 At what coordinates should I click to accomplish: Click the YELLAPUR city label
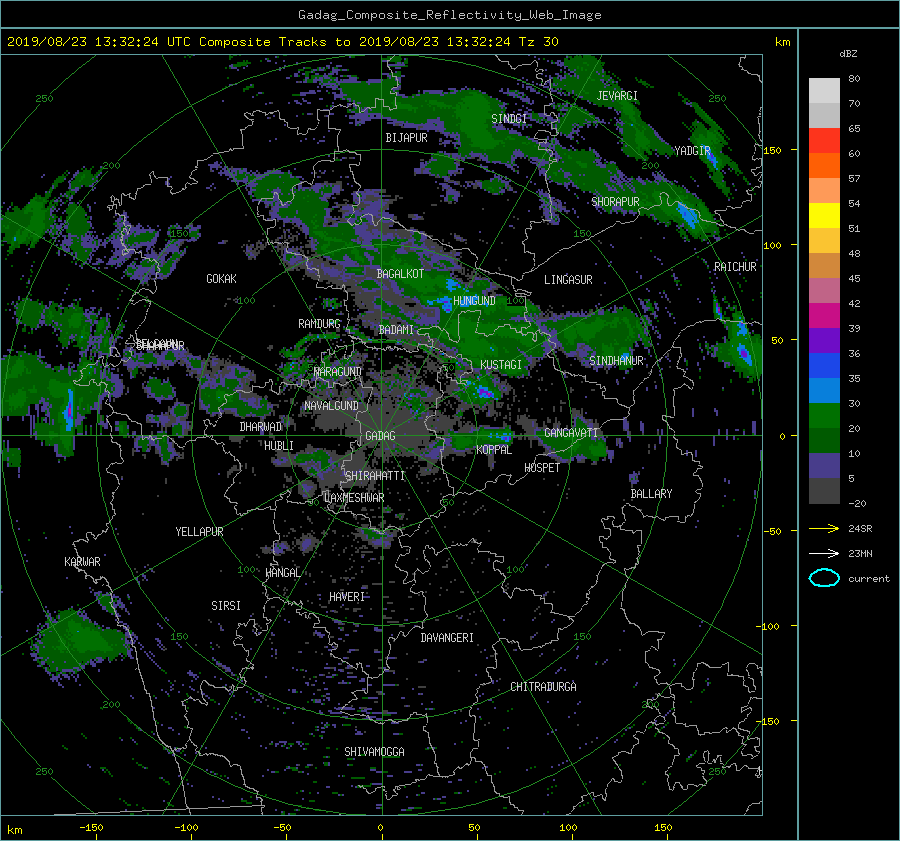coord(199,532)
